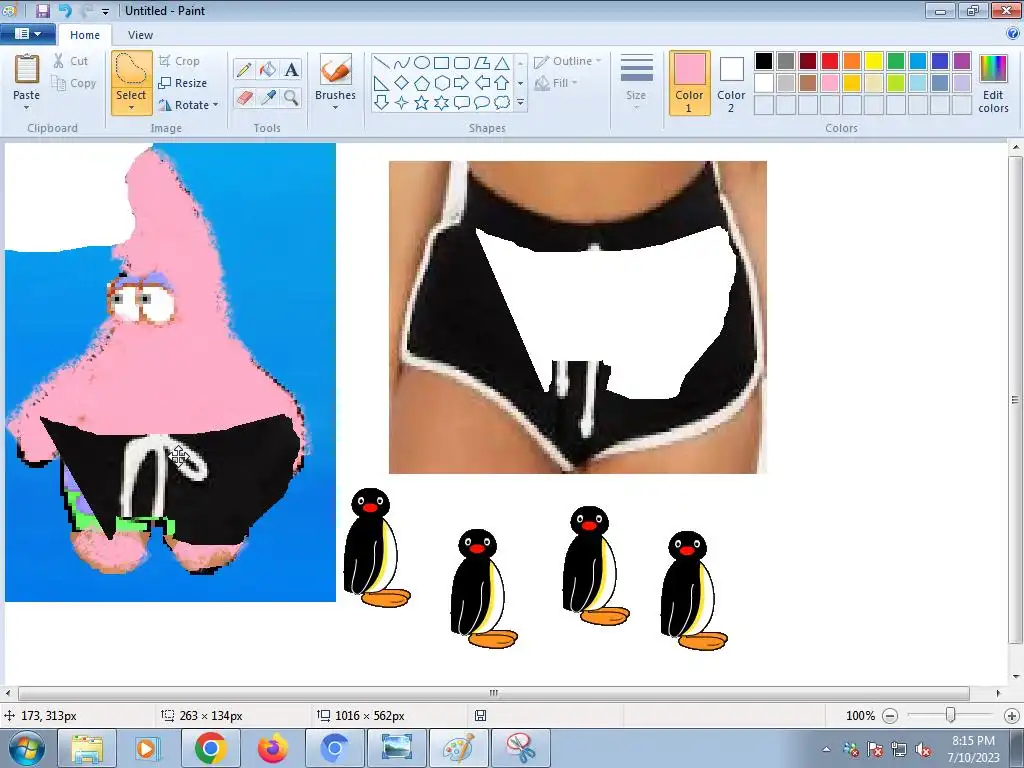This screenshot has width=1024, height=768.
Task: Choose the Oval shape
Action: click(x=422, y=63)
